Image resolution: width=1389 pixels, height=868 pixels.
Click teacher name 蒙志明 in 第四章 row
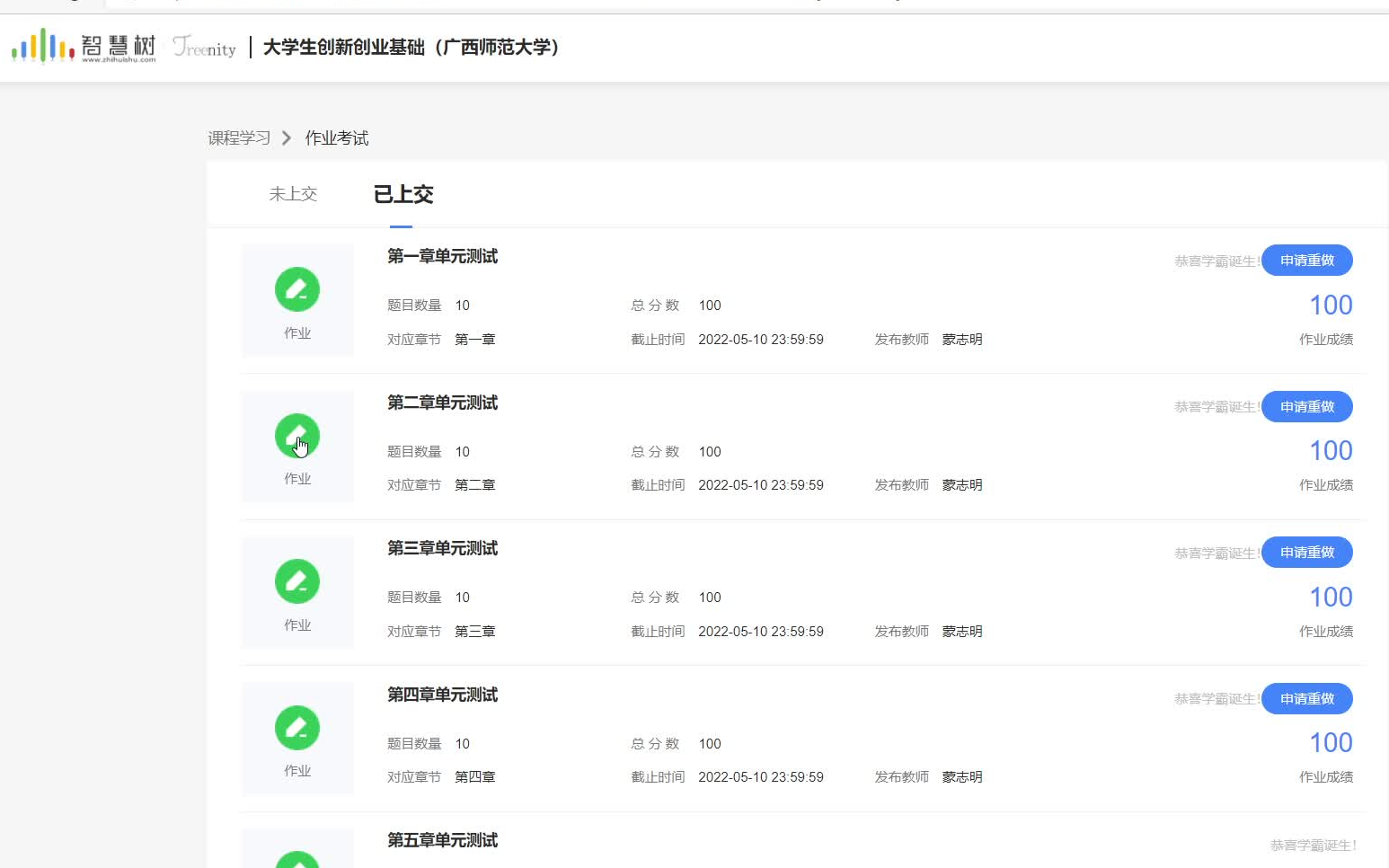(x=962, y=777)
